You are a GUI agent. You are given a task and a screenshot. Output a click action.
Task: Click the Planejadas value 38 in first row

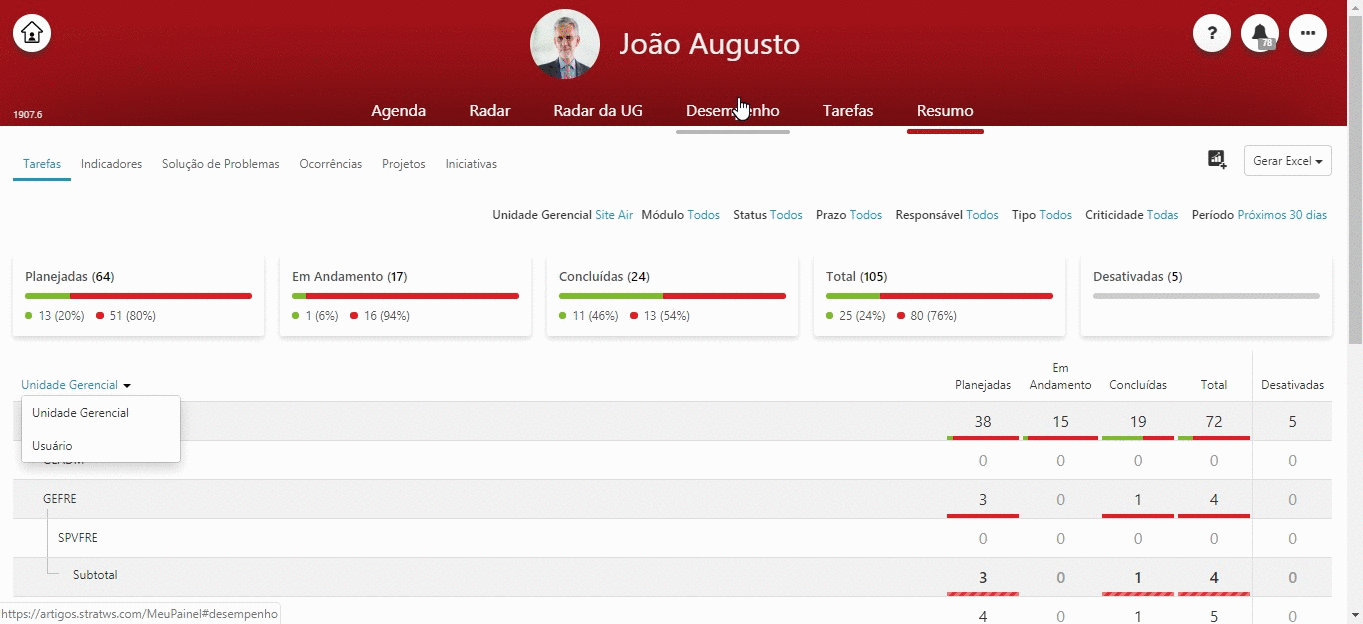[x=983, y=422]
